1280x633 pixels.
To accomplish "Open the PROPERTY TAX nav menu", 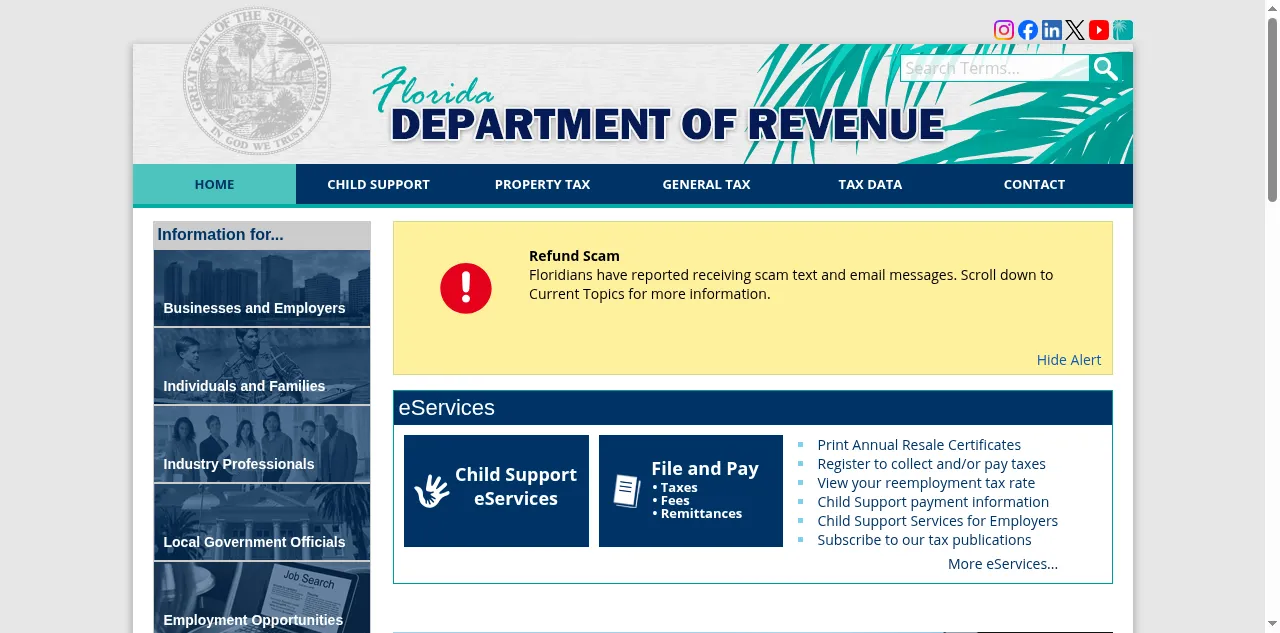I will (542, 184).
